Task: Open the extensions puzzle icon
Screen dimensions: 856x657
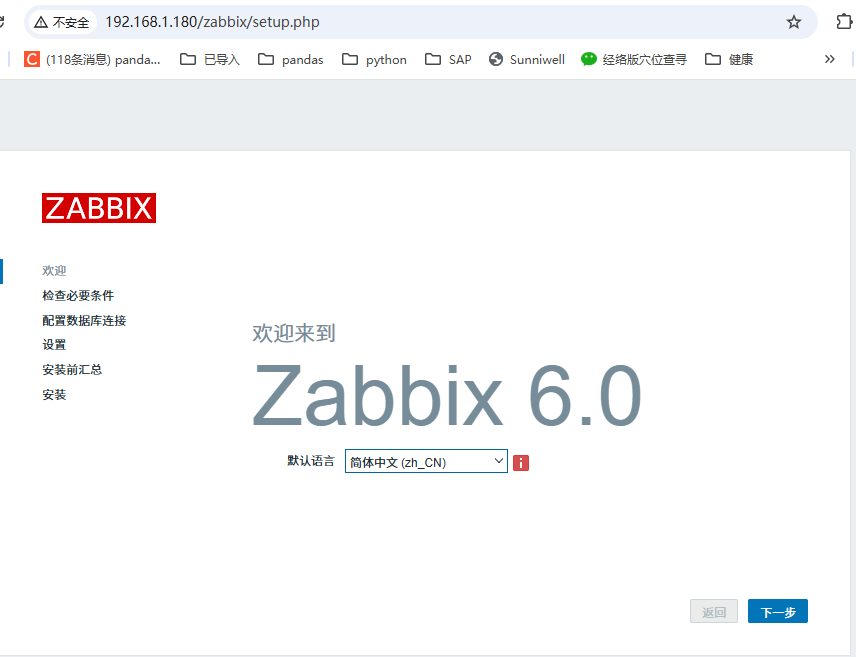Action: click(844, 22)
